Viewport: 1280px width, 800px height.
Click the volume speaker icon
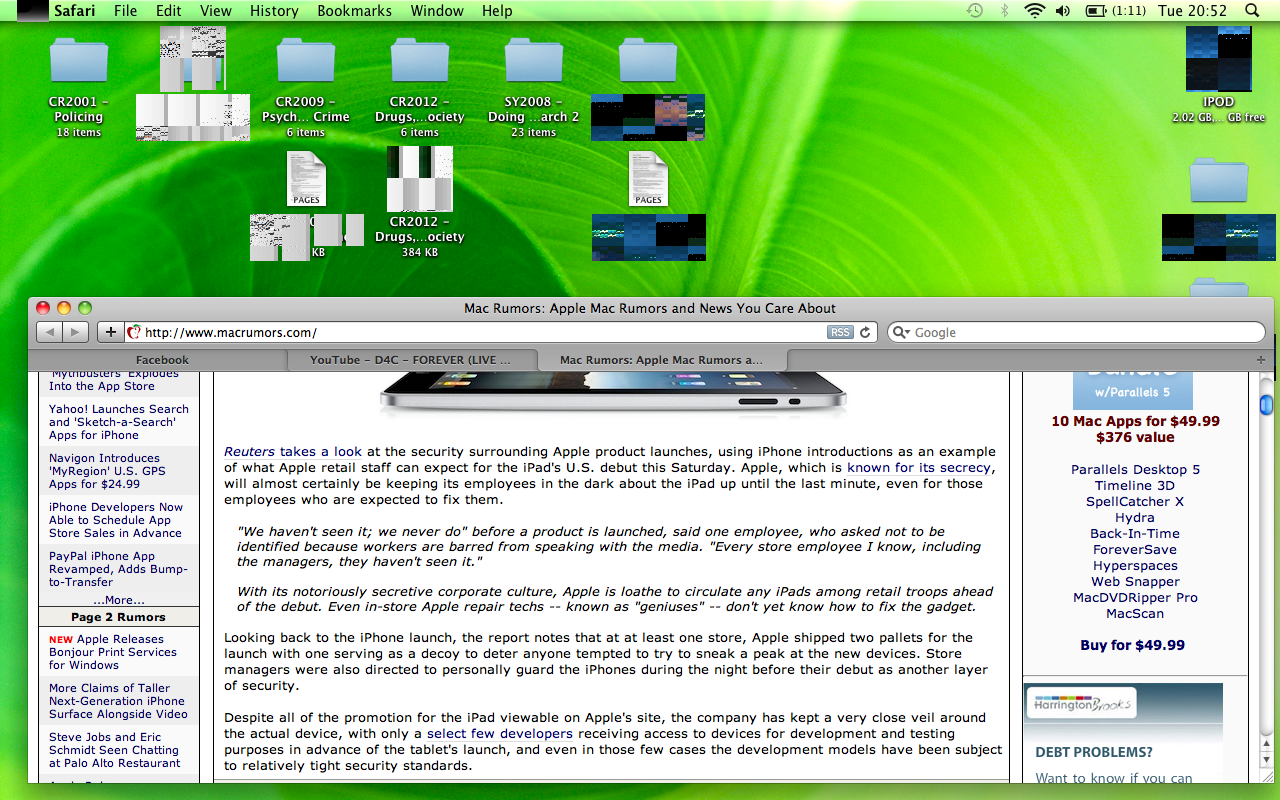click(1063, 11)
